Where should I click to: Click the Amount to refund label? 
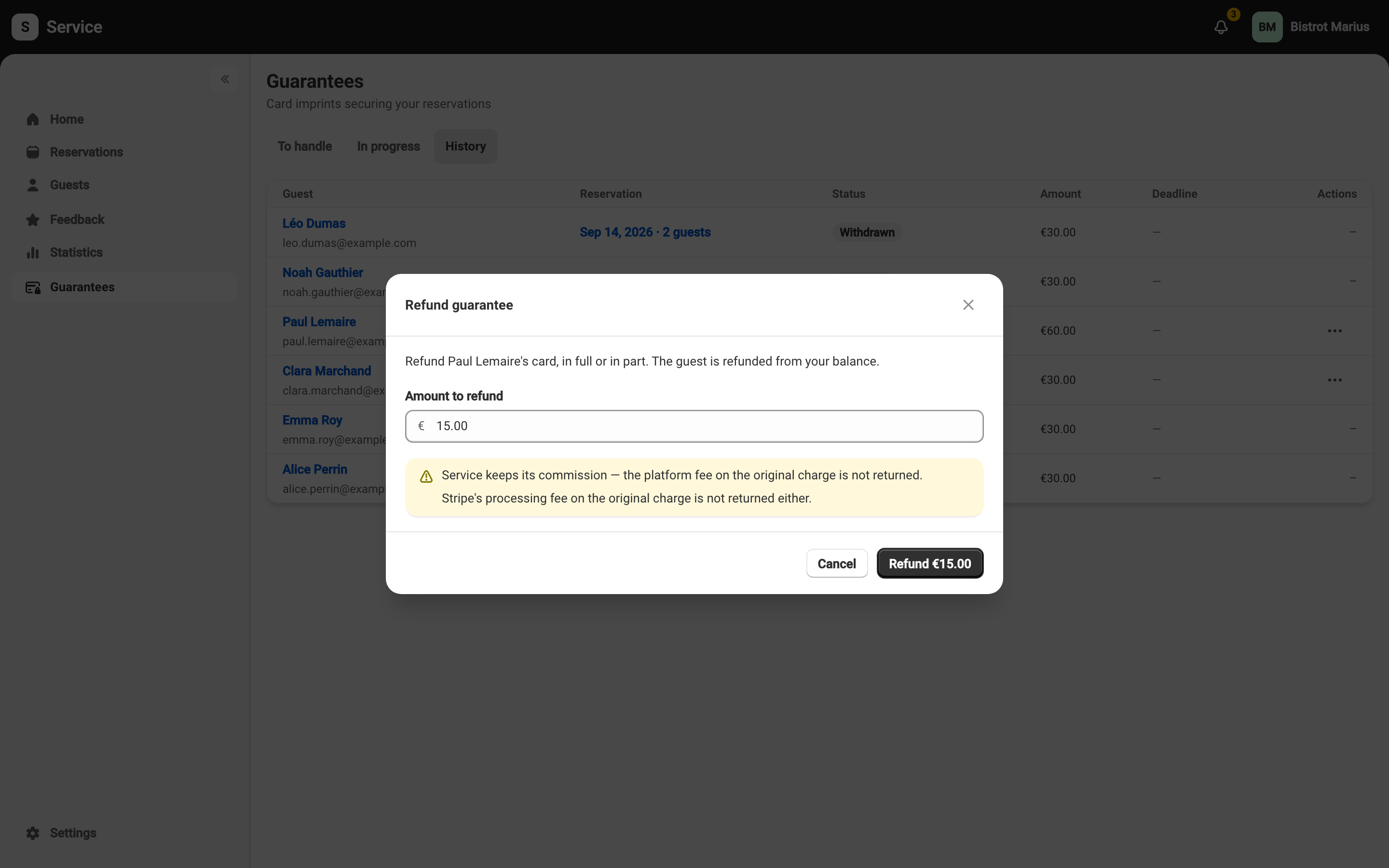tap(454, 396)
